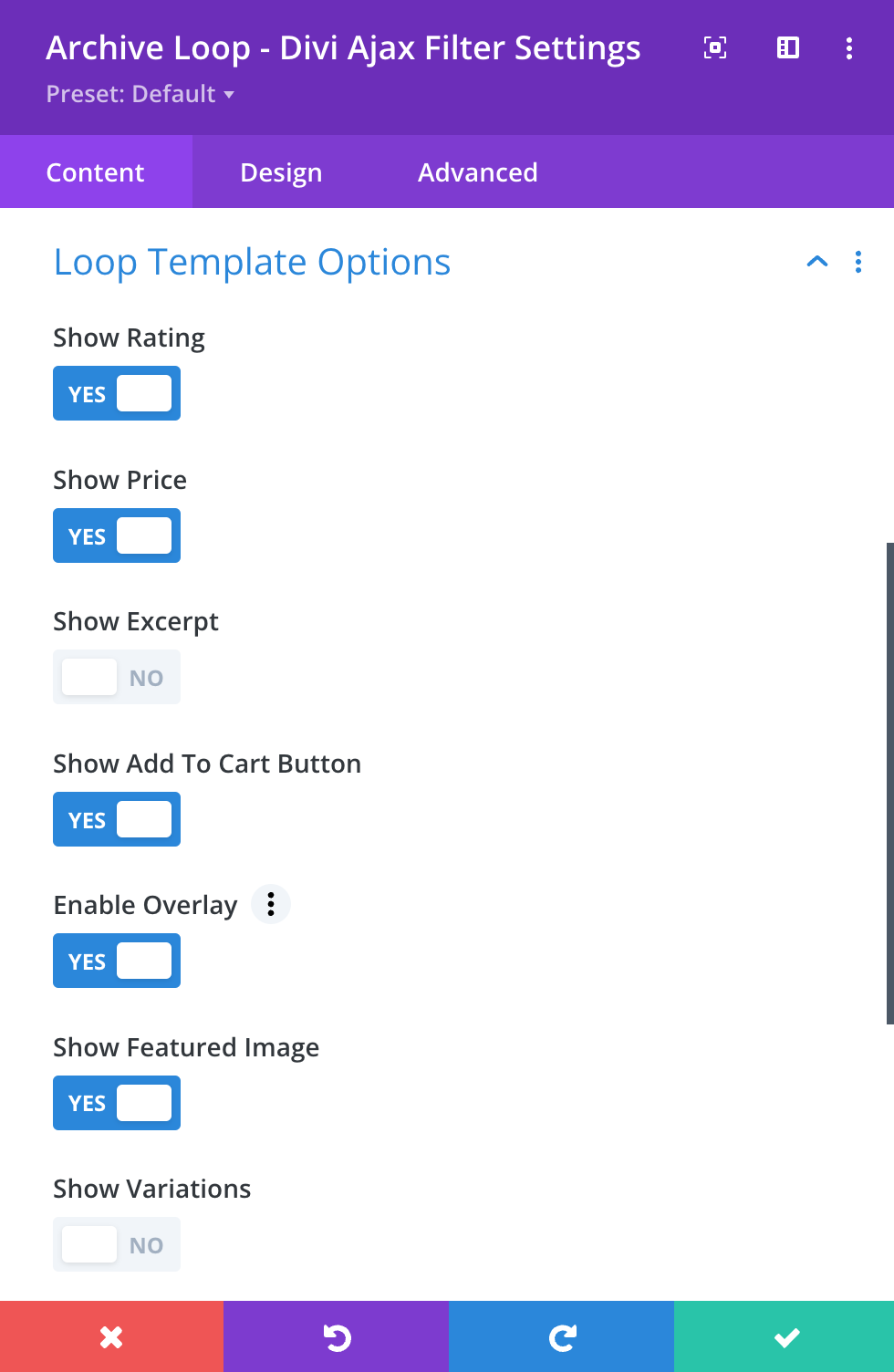Turn off the Show Rating toggle
The height and width of the screenshot is (1372, 894).
[117, 394]
